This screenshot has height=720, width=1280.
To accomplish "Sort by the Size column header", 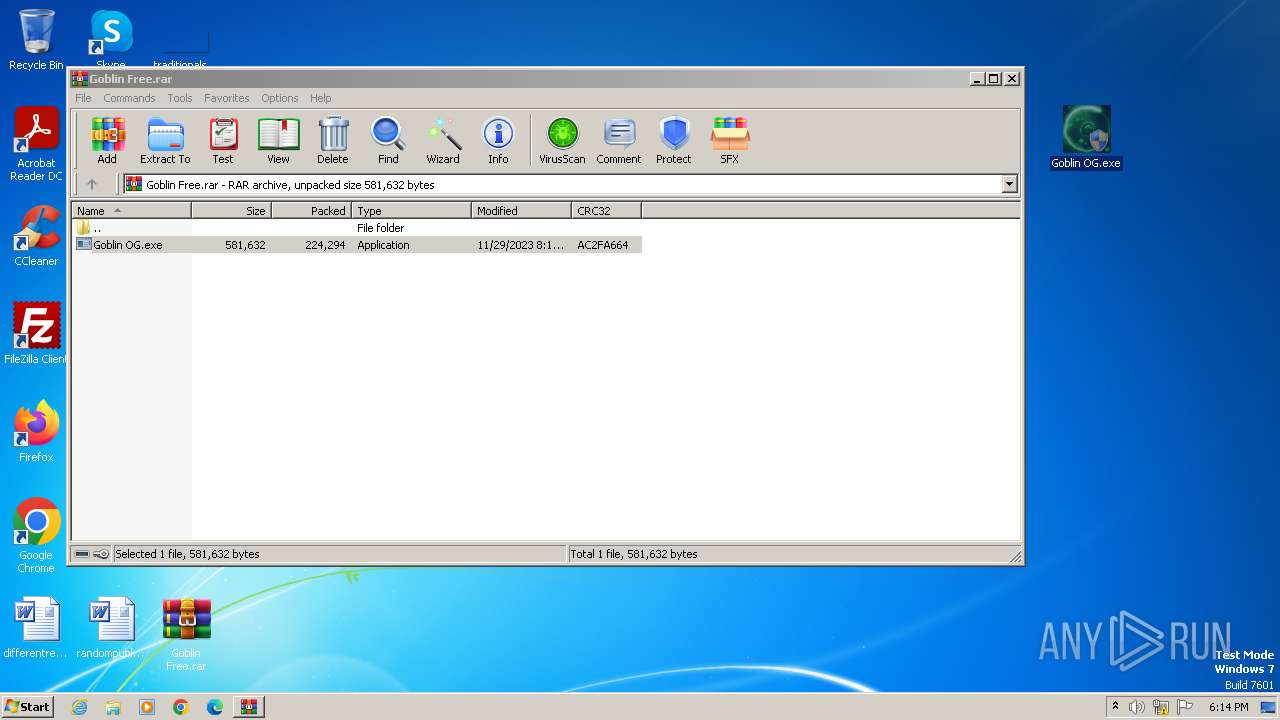I will [x=231, y=211].
